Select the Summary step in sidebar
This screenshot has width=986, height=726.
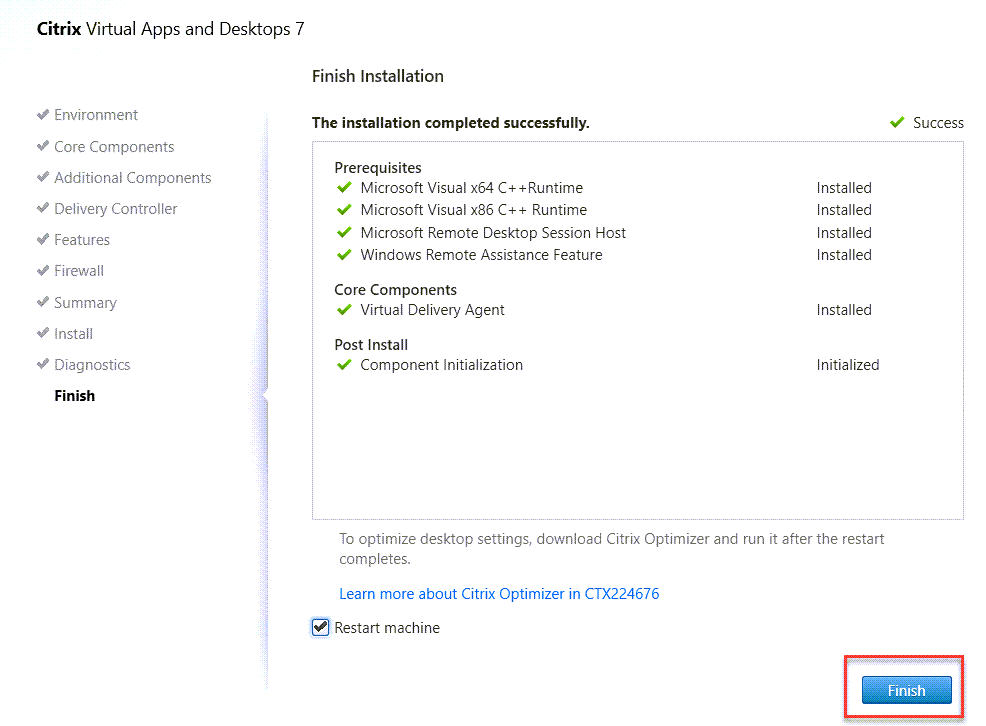pyautogui.click(x=85, y=303)
